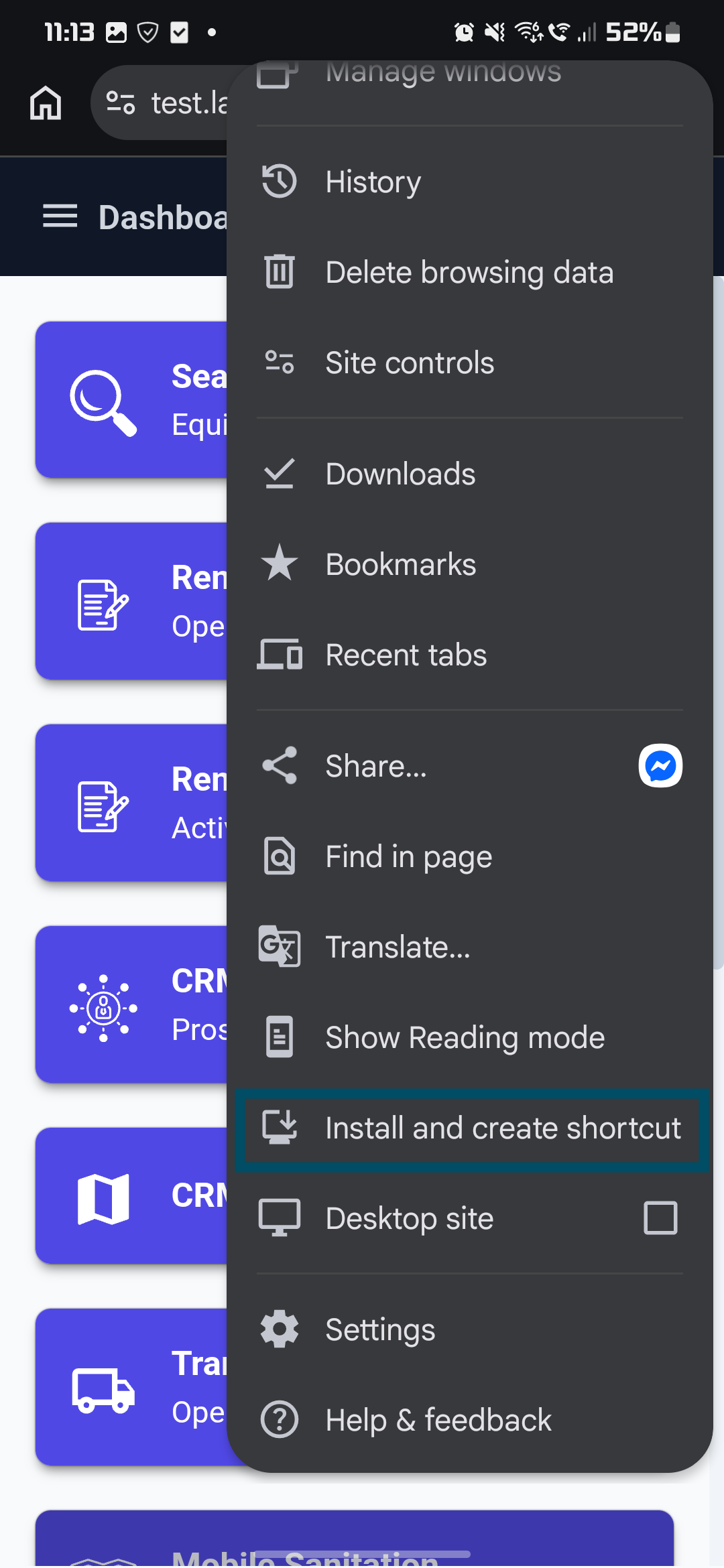
Task: Tap the Bookmarks star icon
Action: (279, 563)
